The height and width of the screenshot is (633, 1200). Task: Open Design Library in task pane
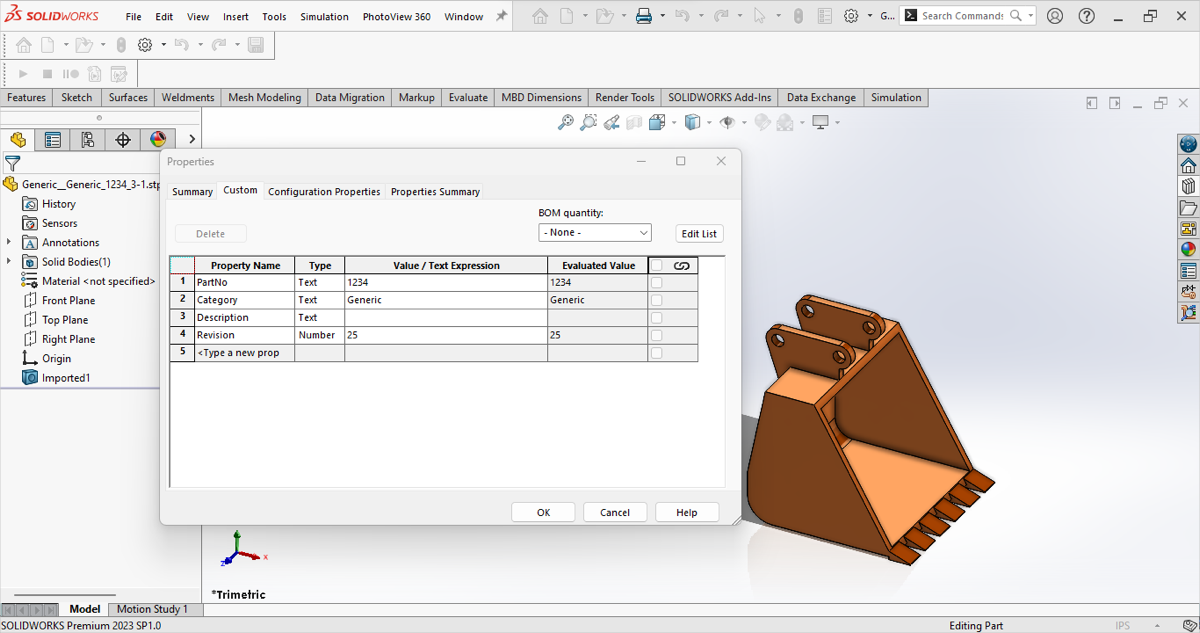click(1188, 186)
